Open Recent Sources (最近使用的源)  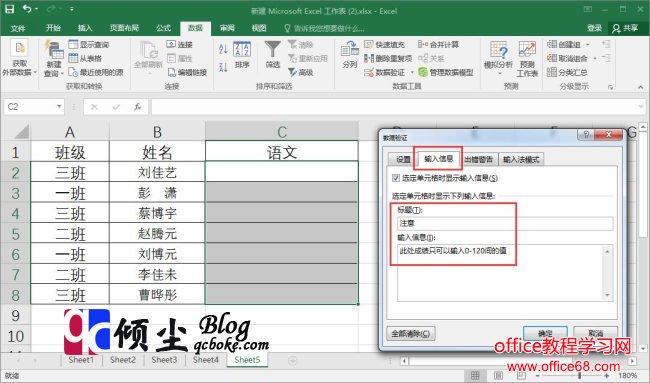pos(96,72)
